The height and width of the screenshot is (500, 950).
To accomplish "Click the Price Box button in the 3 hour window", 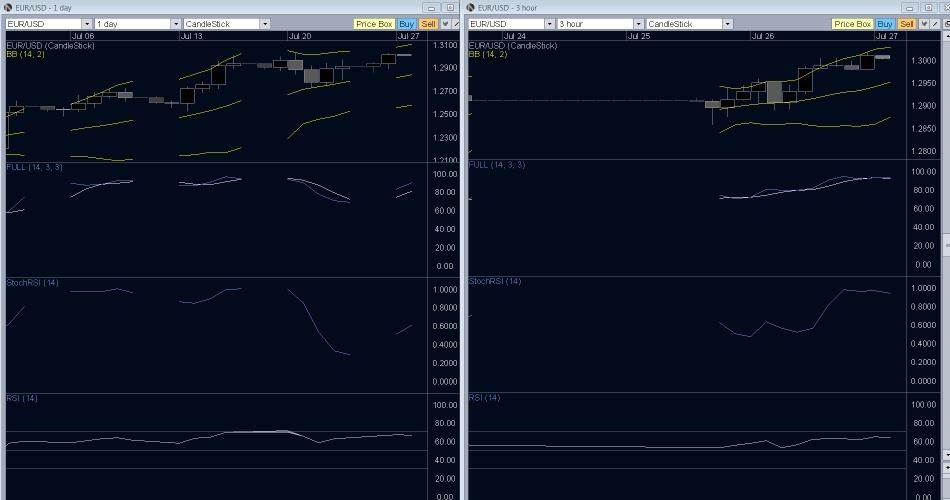I will (852, 24).
